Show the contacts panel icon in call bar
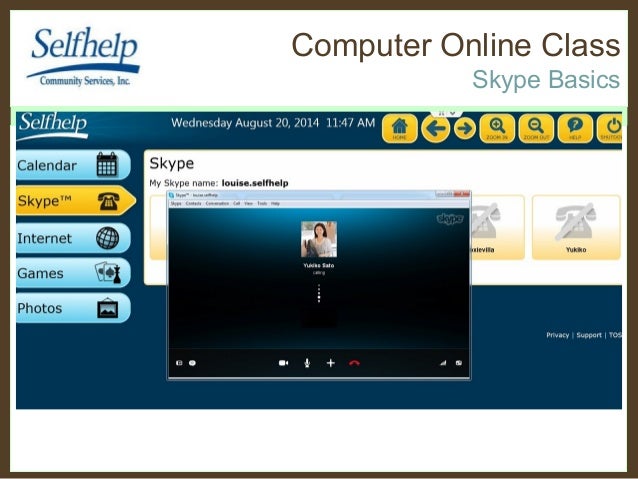The height and width of the screenshot is (479, 638). [x=179, y=363]
